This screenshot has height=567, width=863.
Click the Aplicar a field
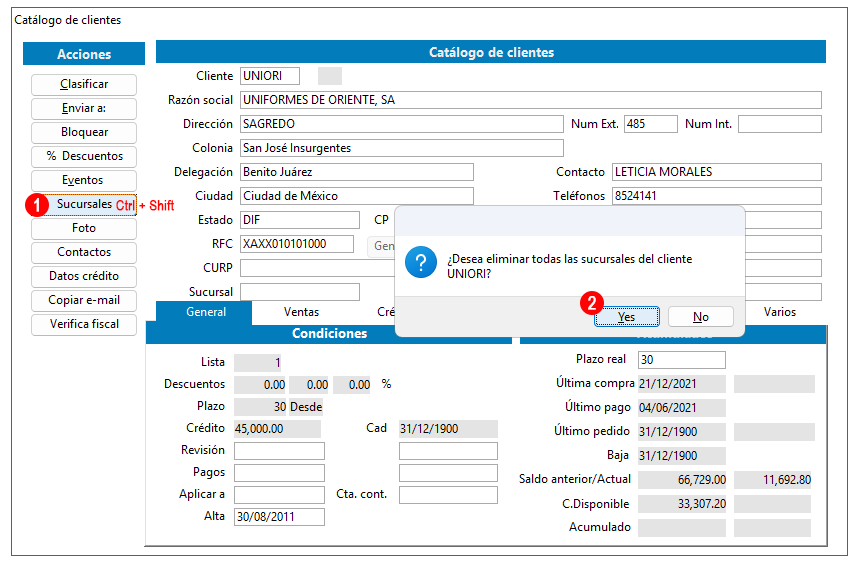(x=279, y=495)
